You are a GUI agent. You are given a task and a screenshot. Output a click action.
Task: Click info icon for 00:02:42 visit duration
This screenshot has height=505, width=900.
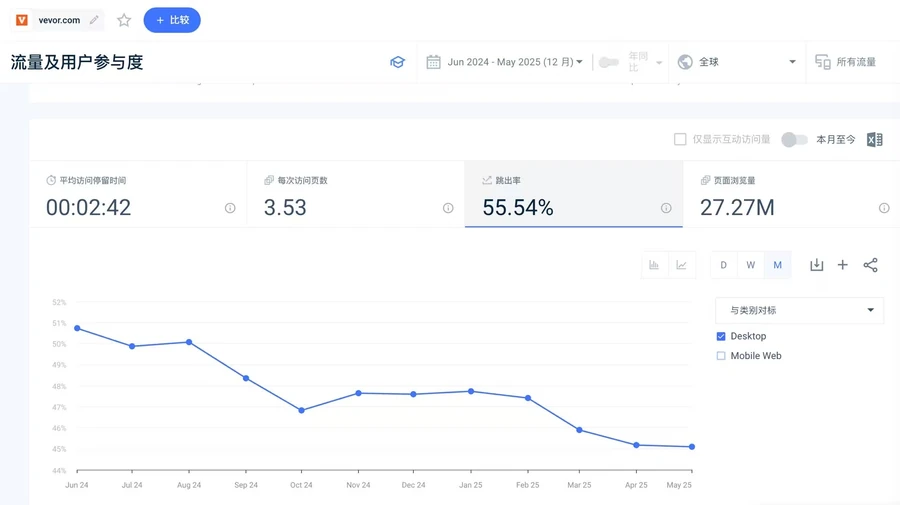[x=230, y=208]
